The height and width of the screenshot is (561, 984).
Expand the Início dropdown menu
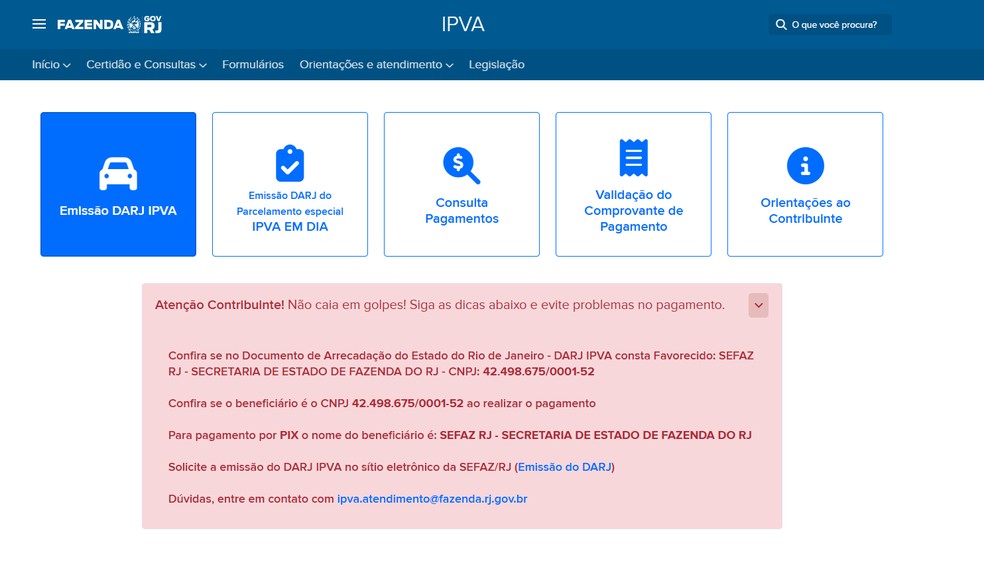click(x=51, y=65)
